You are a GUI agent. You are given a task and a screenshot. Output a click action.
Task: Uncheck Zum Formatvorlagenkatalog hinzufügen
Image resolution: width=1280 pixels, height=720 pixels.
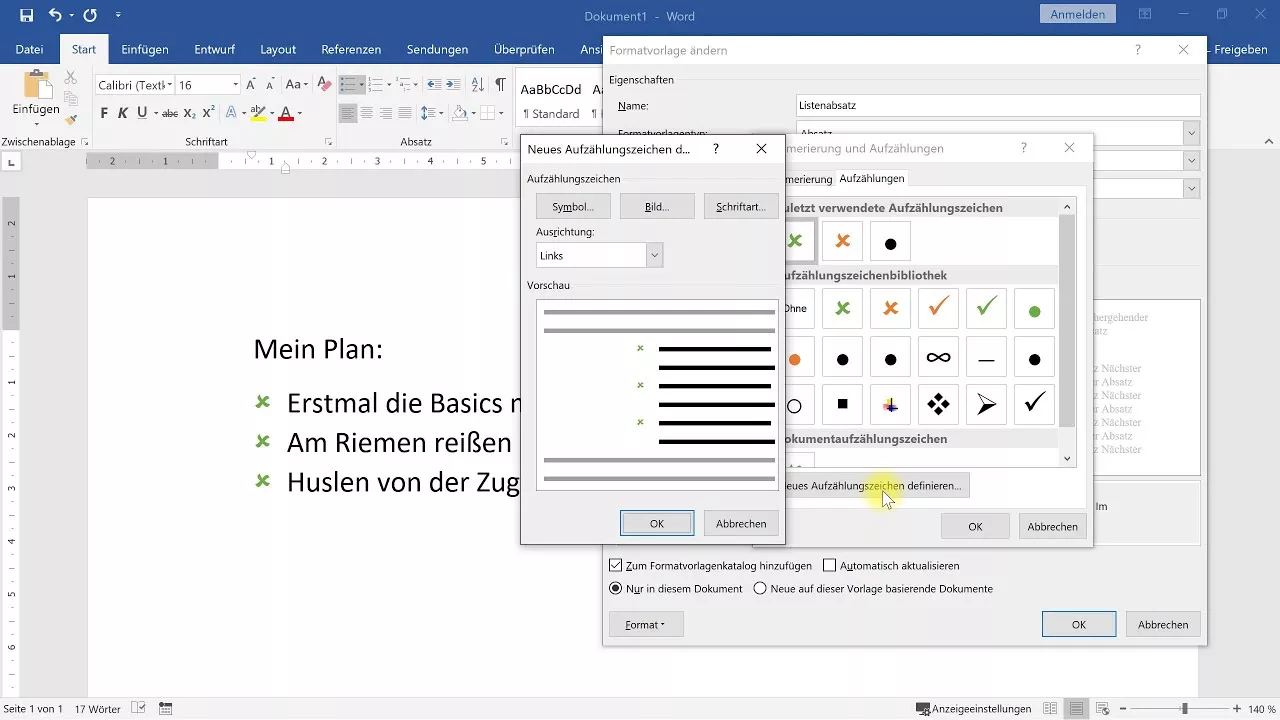[614, 564]
